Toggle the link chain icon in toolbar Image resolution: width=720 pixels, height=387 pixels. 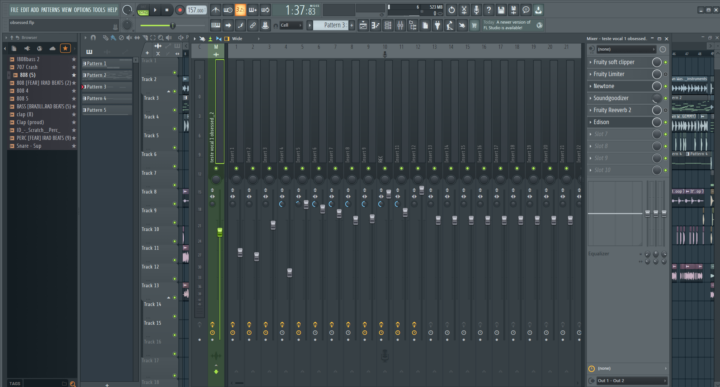pos(253,25)
